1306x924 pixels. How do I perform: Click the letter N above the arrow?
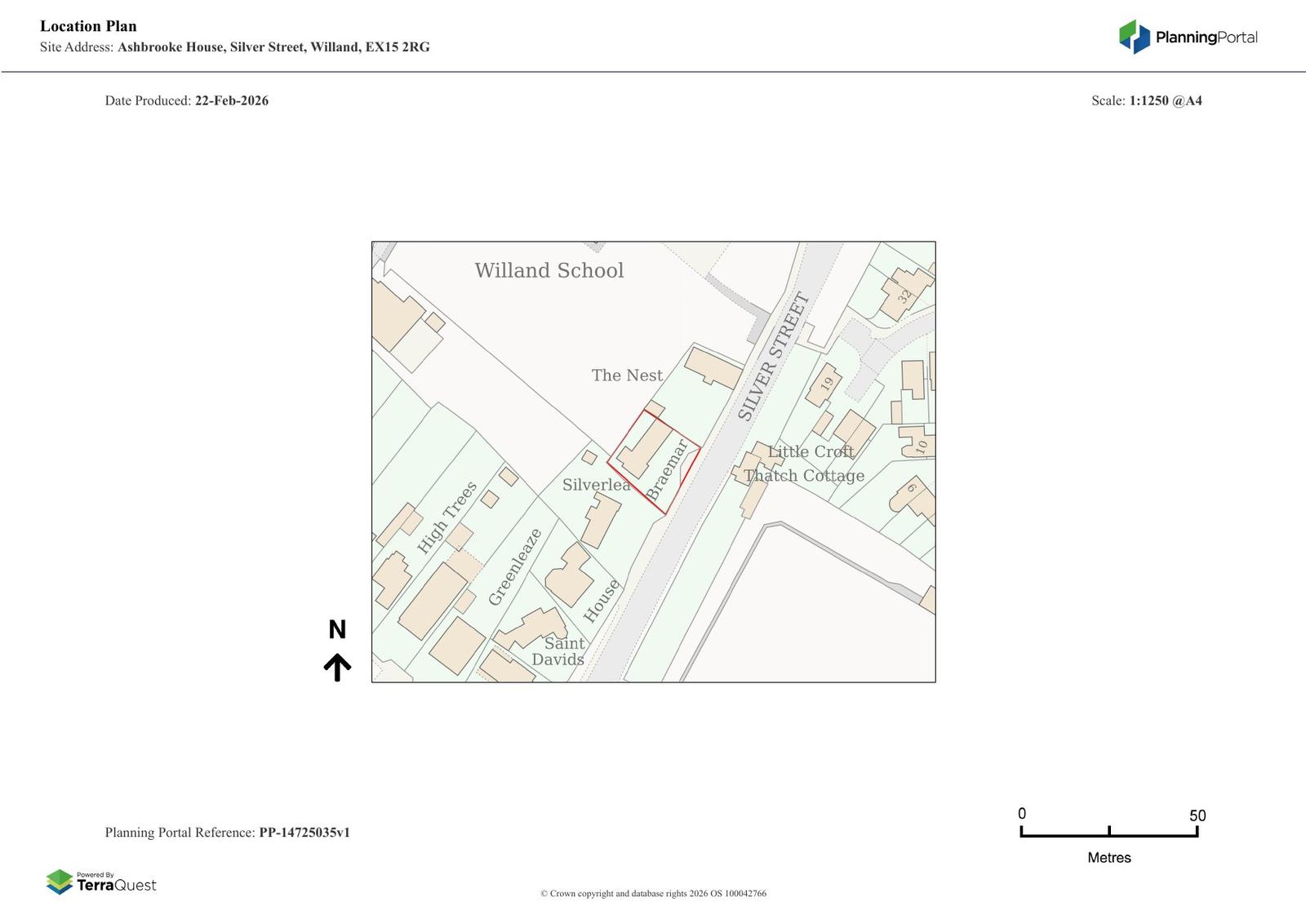(x=337, y=629)
